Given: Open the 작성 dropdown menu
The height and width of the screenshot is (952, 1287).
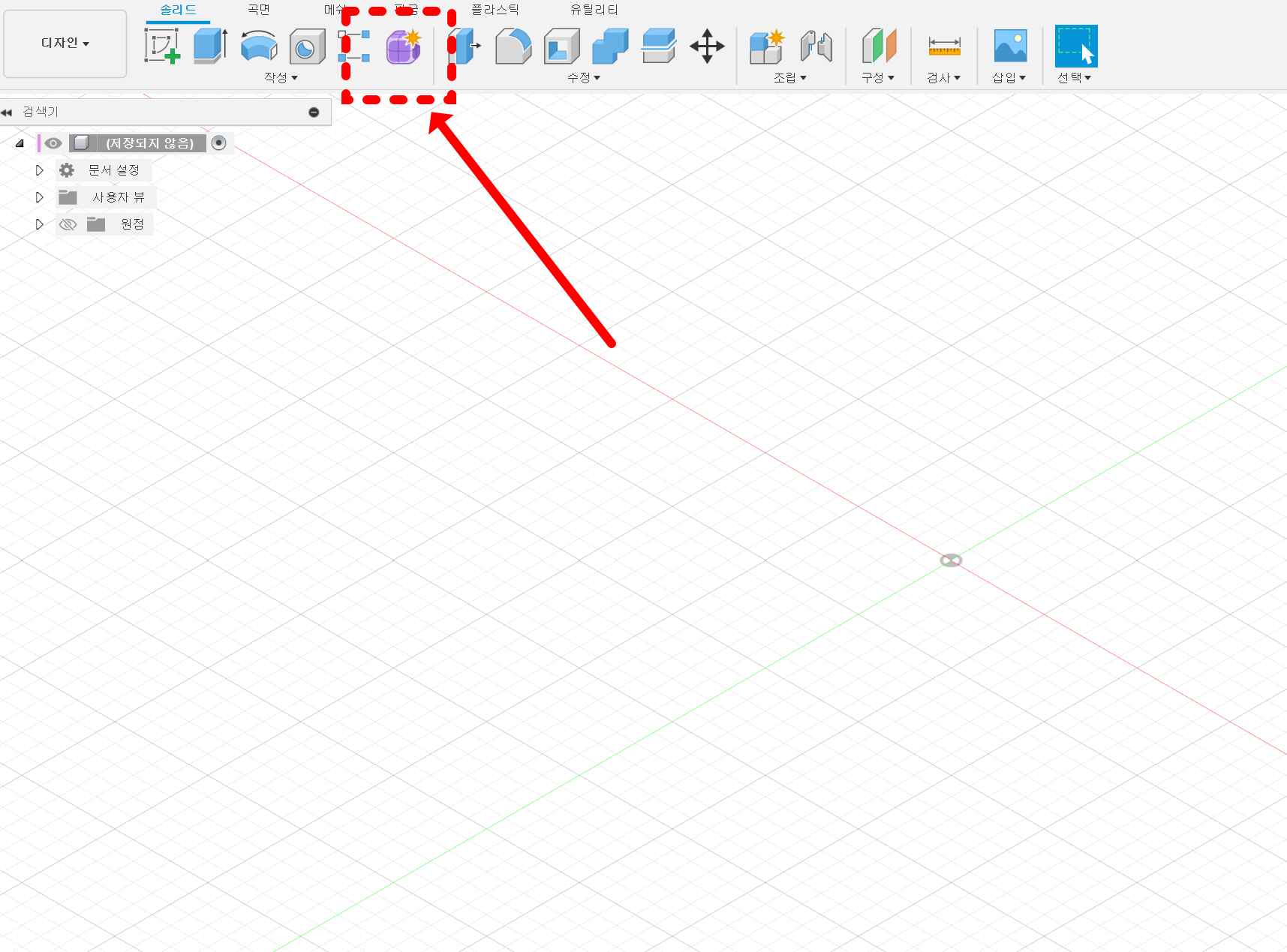Looking at the screenshot, I should pos(281,77).
